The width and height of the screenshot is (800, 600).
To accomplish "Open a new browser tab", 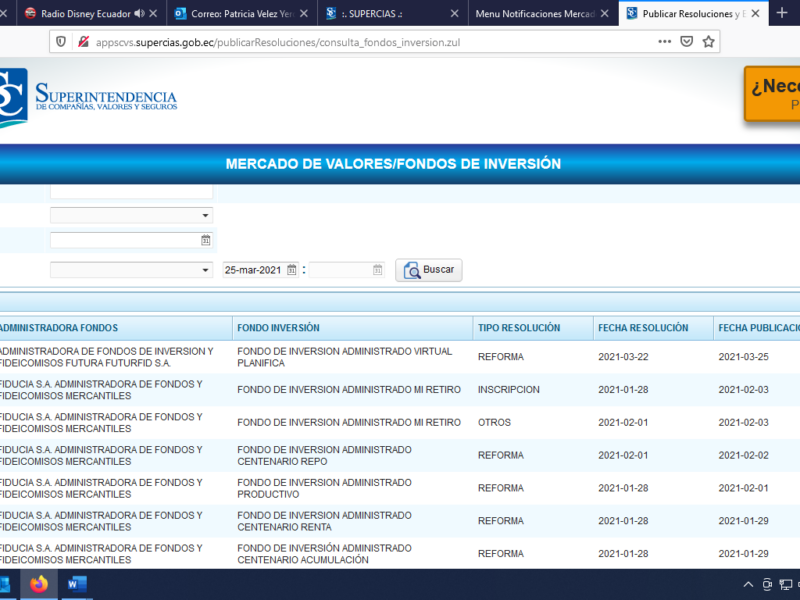I will pyautogui.click(x=782, y=13).
